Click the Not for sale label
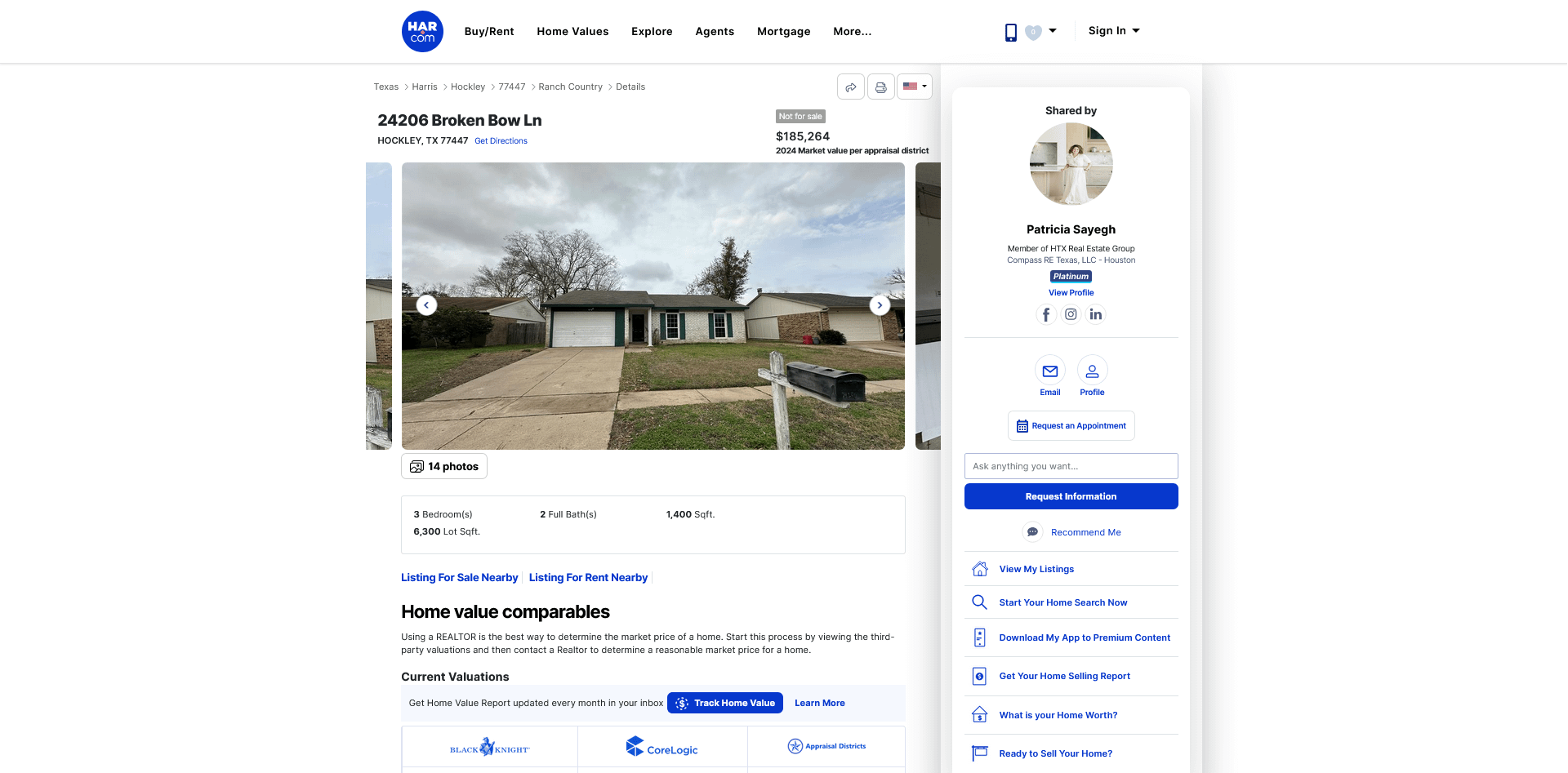Image resolution: width=1568 pixels, height=773 pixels. point(800,117)
